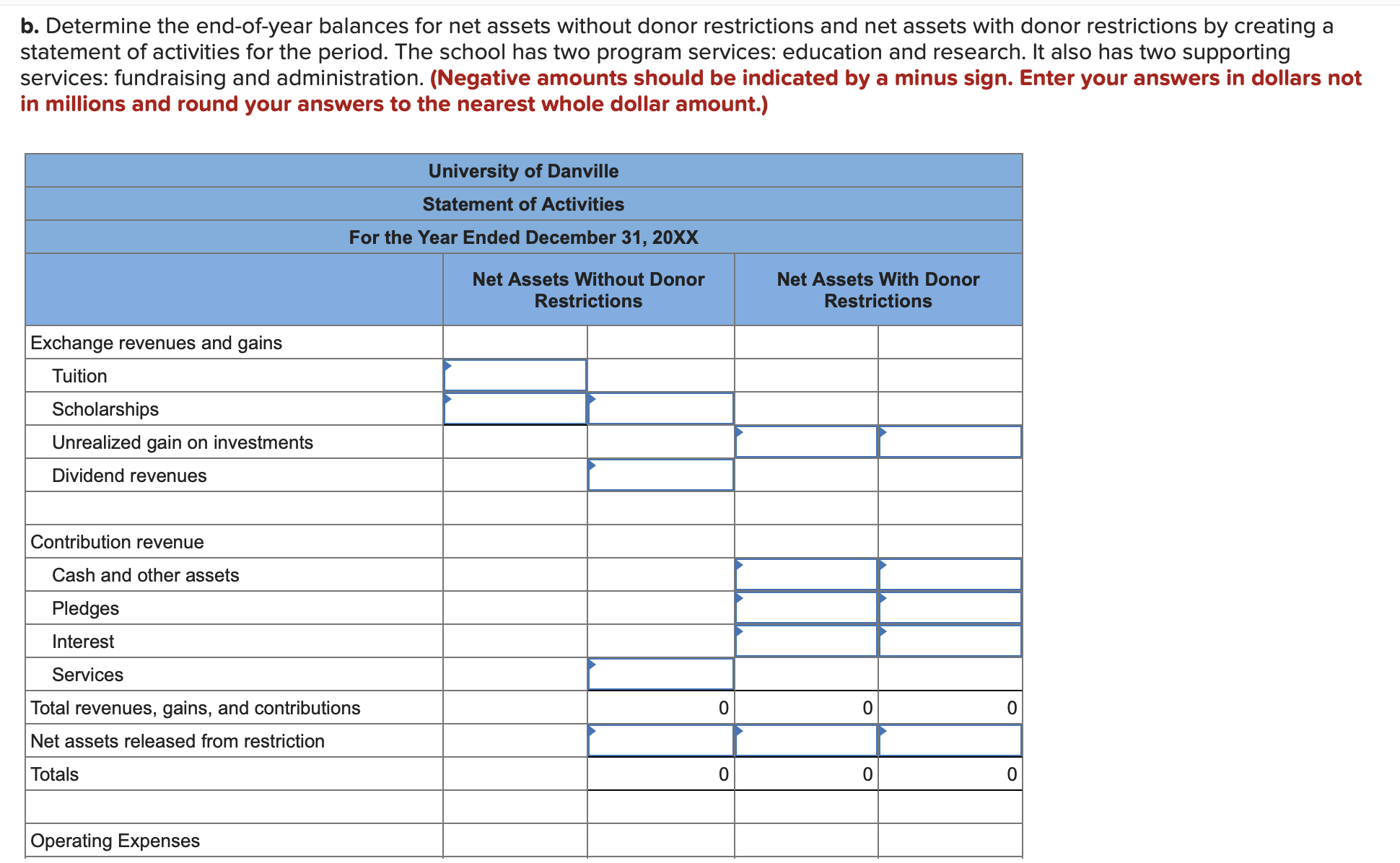
Task: Select Scholarships second without-donor input cell
Action: click(x=660, y=408)
